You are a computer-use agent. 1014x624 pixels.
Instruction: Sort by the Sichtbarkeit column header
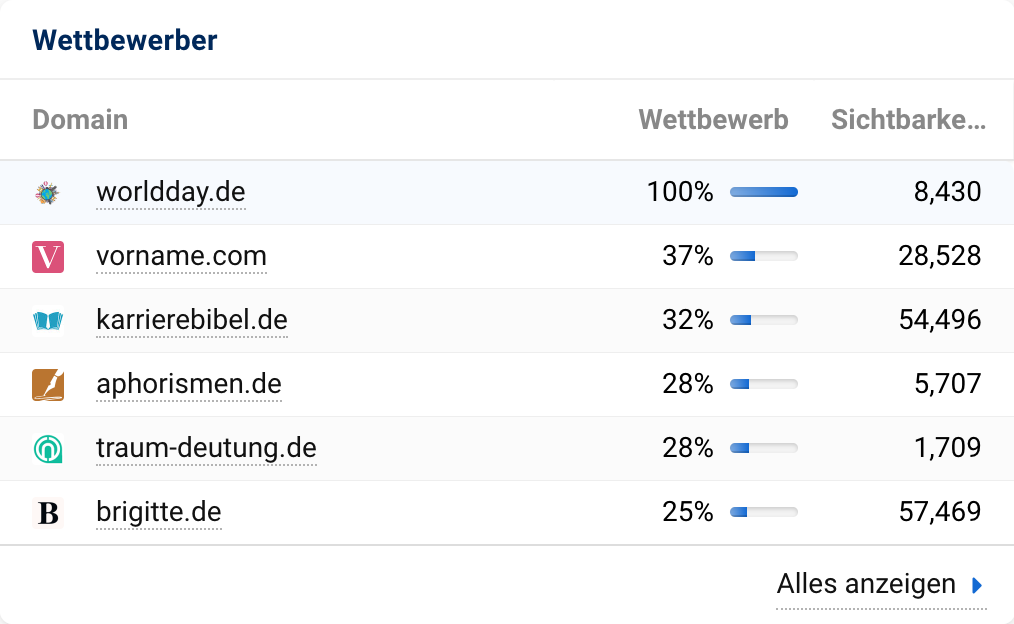coord(908,120)
